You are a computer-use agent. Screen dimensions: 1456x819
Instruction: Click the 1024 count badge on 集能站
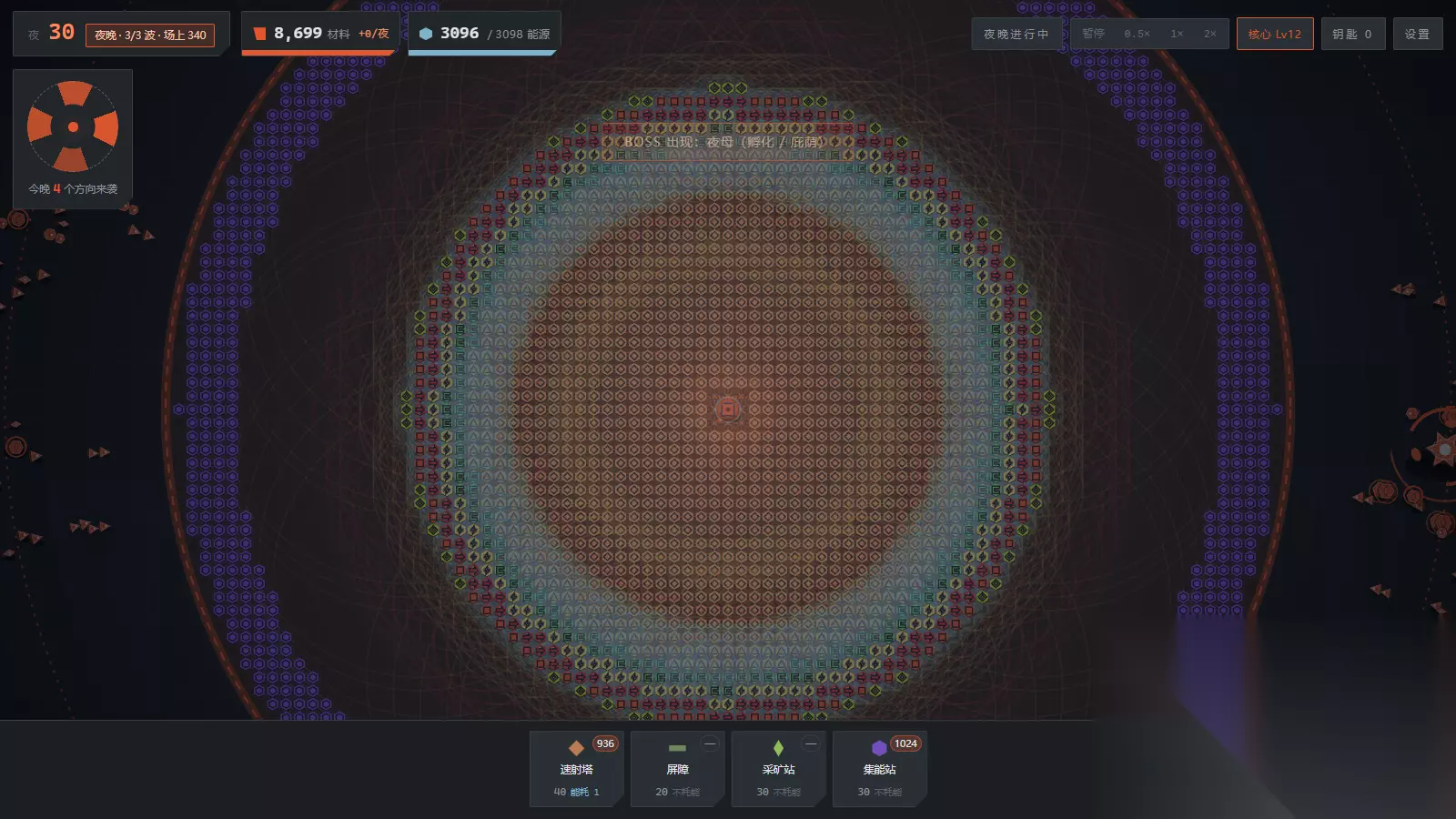[905, 743]
